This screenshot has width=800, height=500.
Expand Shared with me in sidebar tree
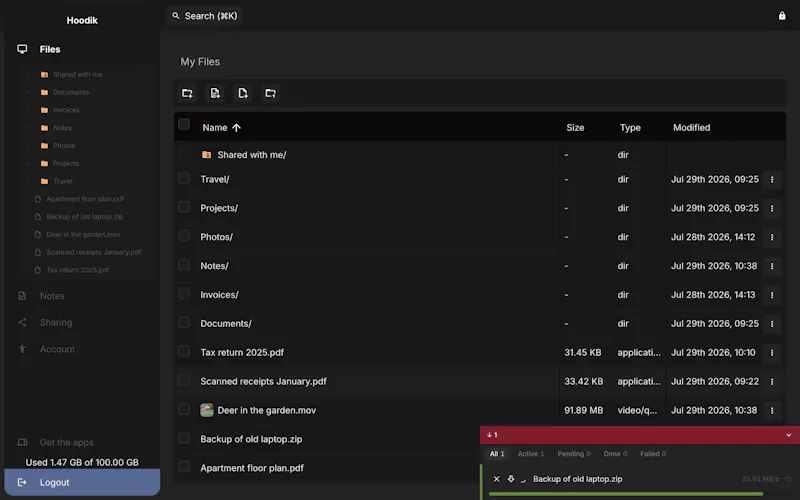(29, 74)
